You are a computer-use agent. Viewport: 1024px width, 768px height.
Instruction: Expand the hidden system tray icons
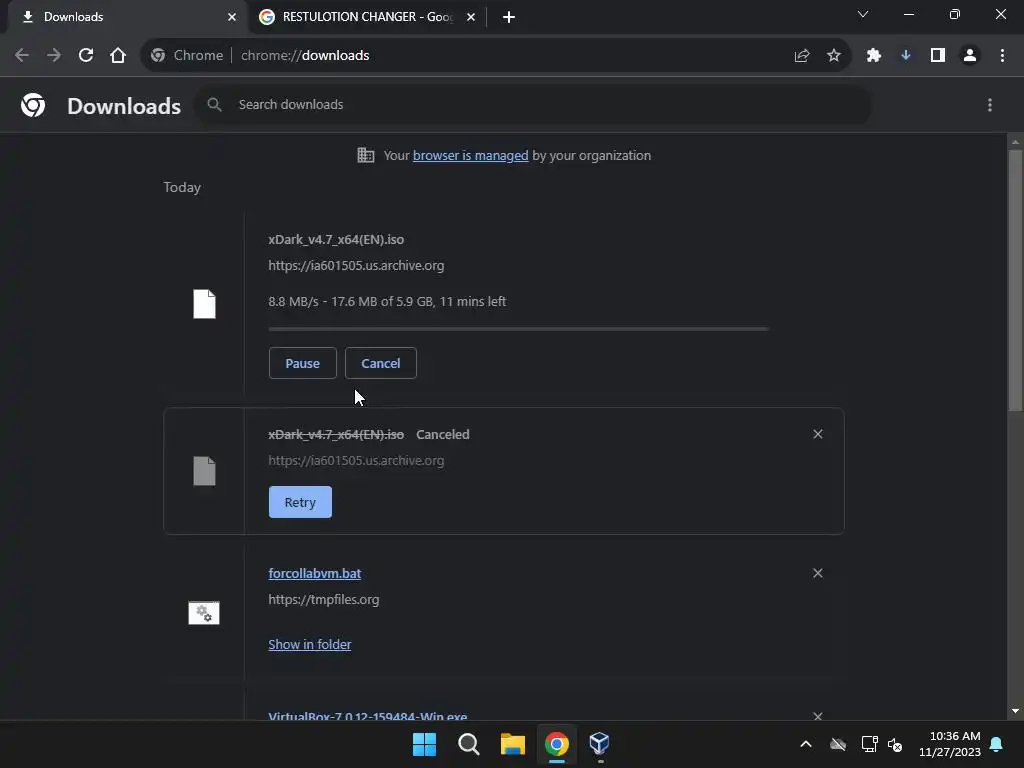point(806,744)
